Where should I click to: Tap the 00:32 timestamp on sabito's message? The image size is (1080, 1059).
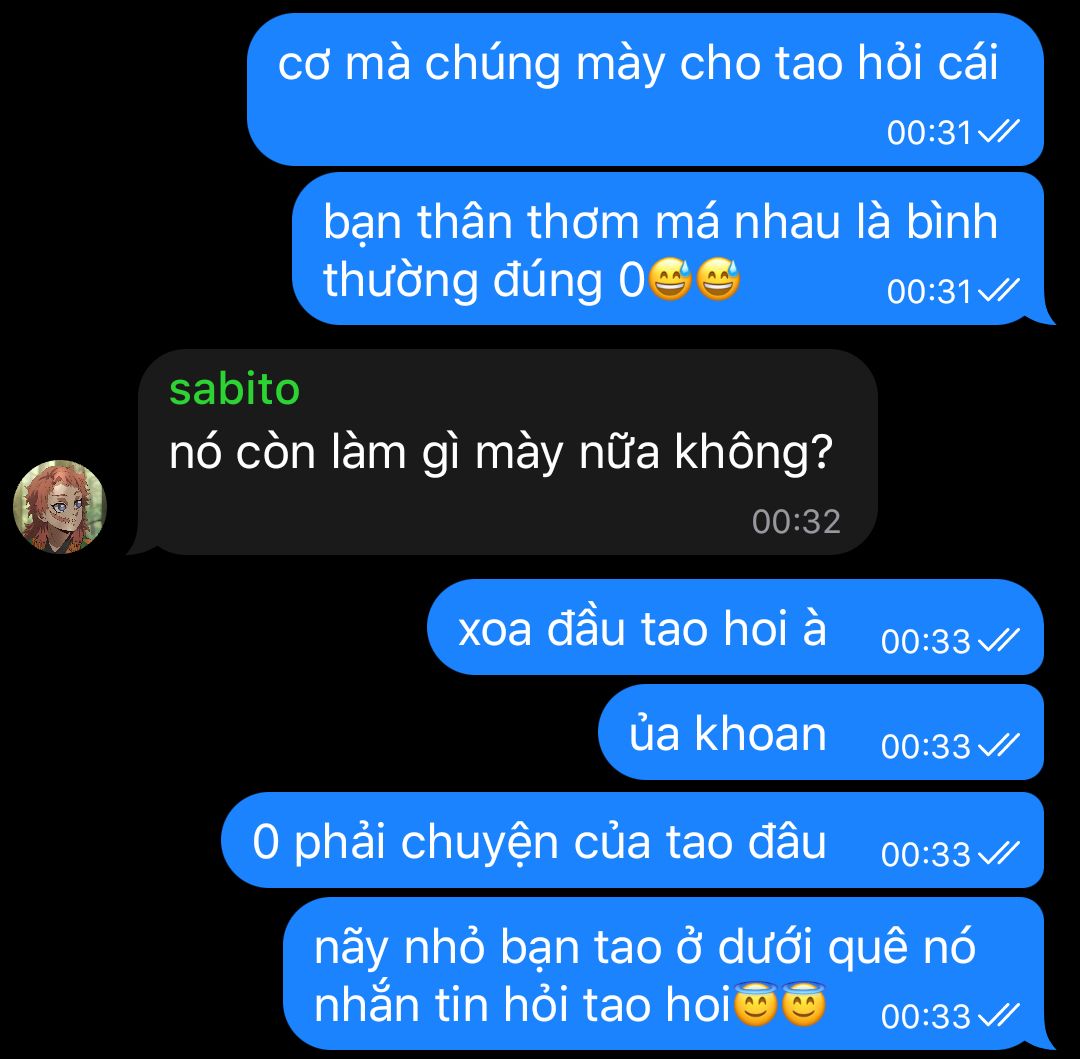coord(796,522)
